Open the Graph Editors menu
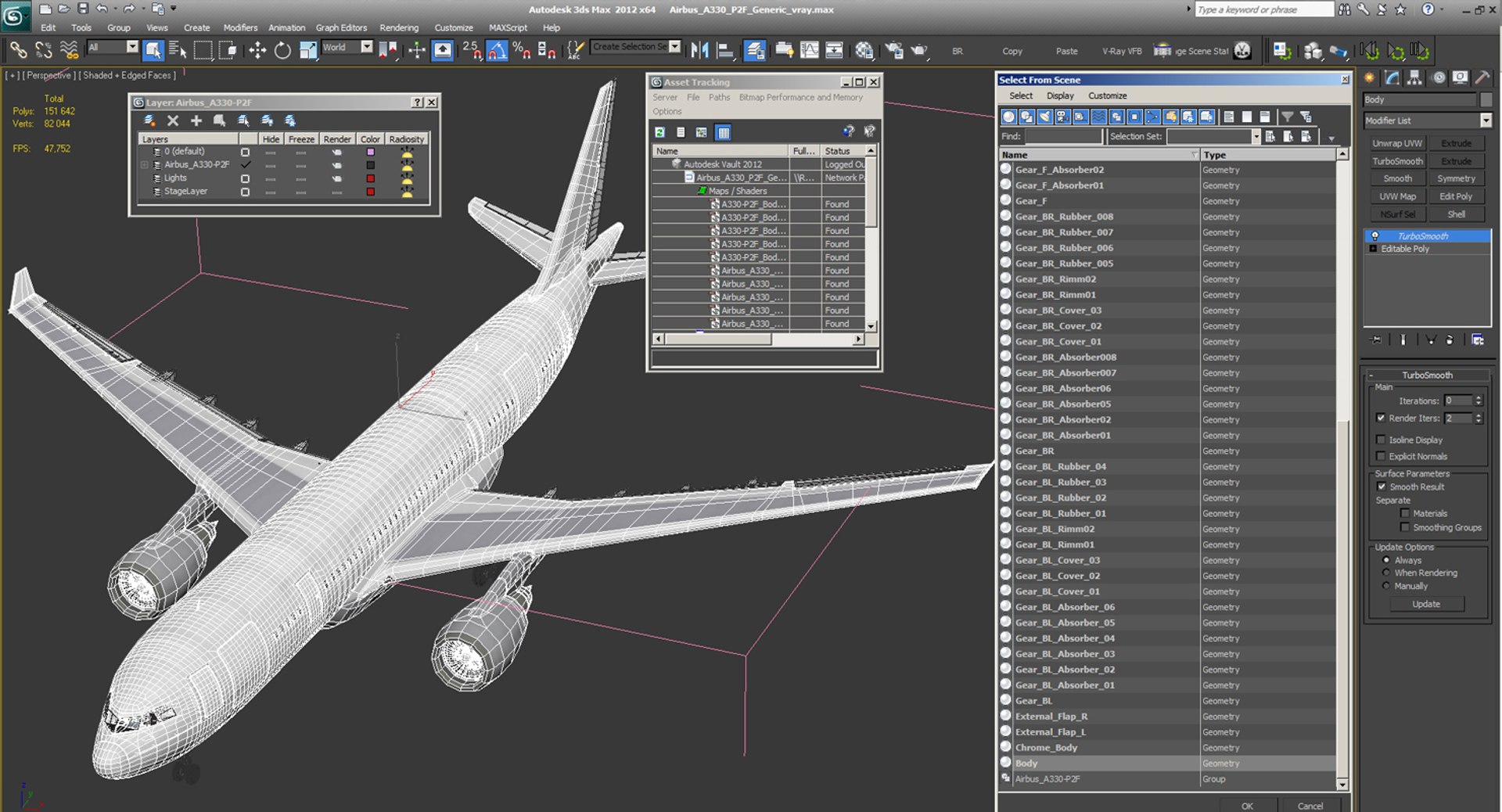Image resolution: width=1502 pixels, height=812 pixels. (x=341, y=27)
